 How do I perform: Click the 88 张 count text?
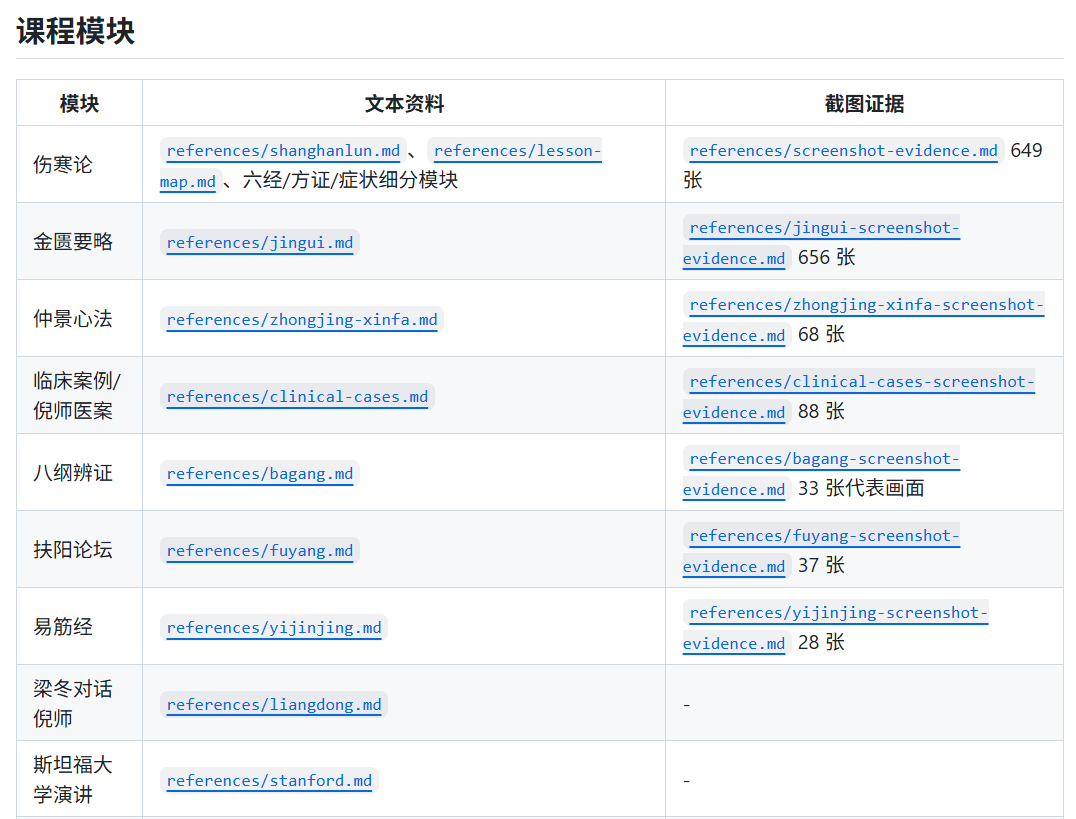(821, 411)
